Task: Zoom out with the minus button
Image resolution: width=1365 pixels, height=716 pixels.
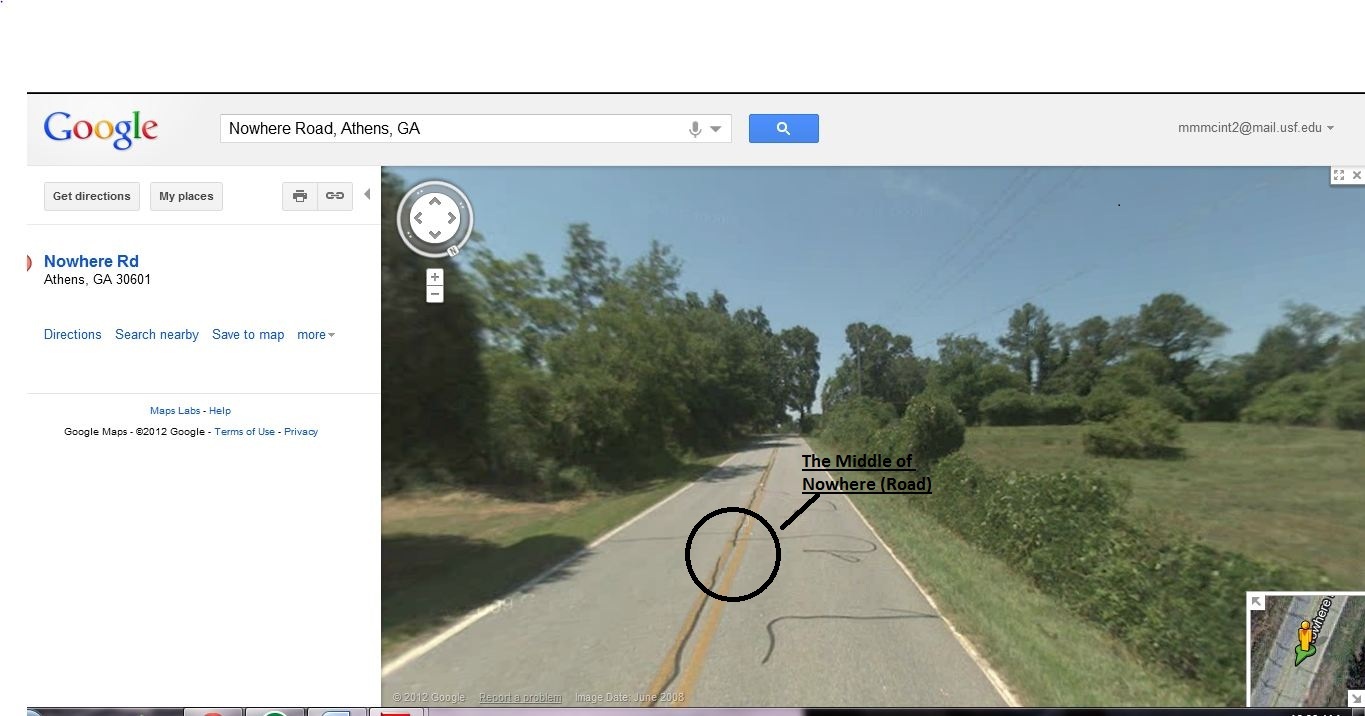Action: click(x=434, y=294)
